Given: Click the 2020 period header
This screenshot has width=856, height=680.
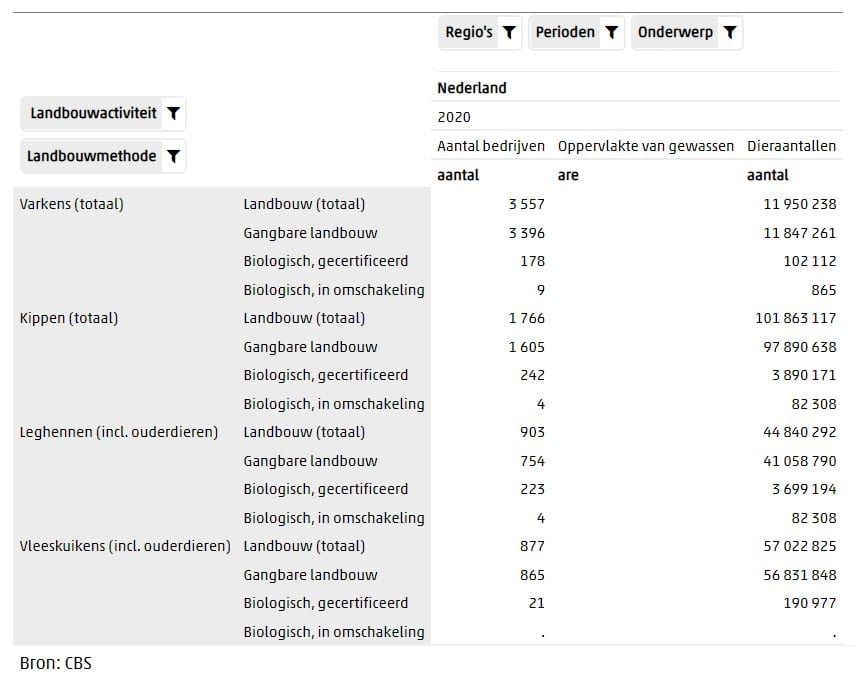Looking at the screenshot, I should pos(454,117).
